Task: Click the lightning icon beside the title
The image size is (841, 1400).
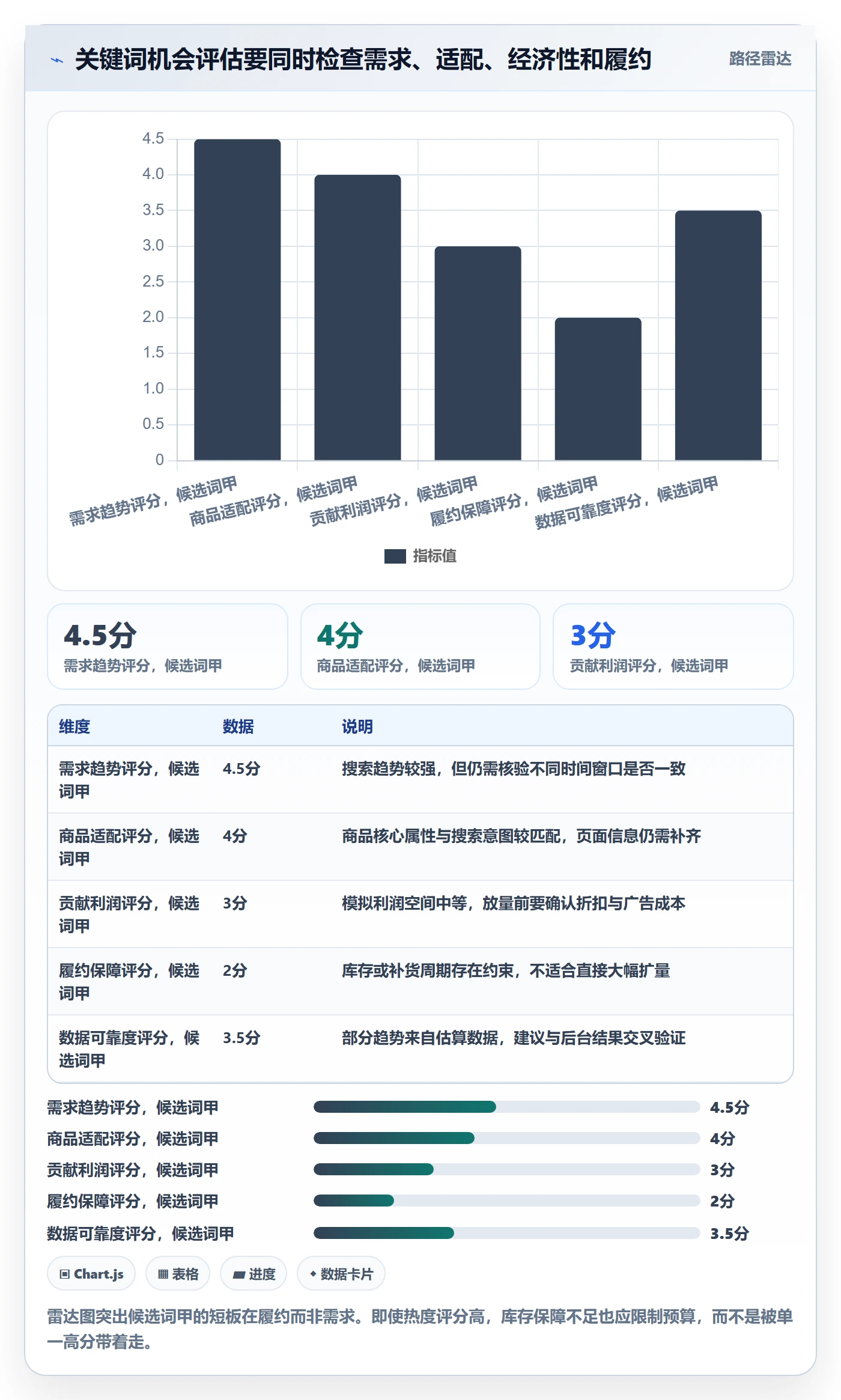Action: [x=57, y=60]
